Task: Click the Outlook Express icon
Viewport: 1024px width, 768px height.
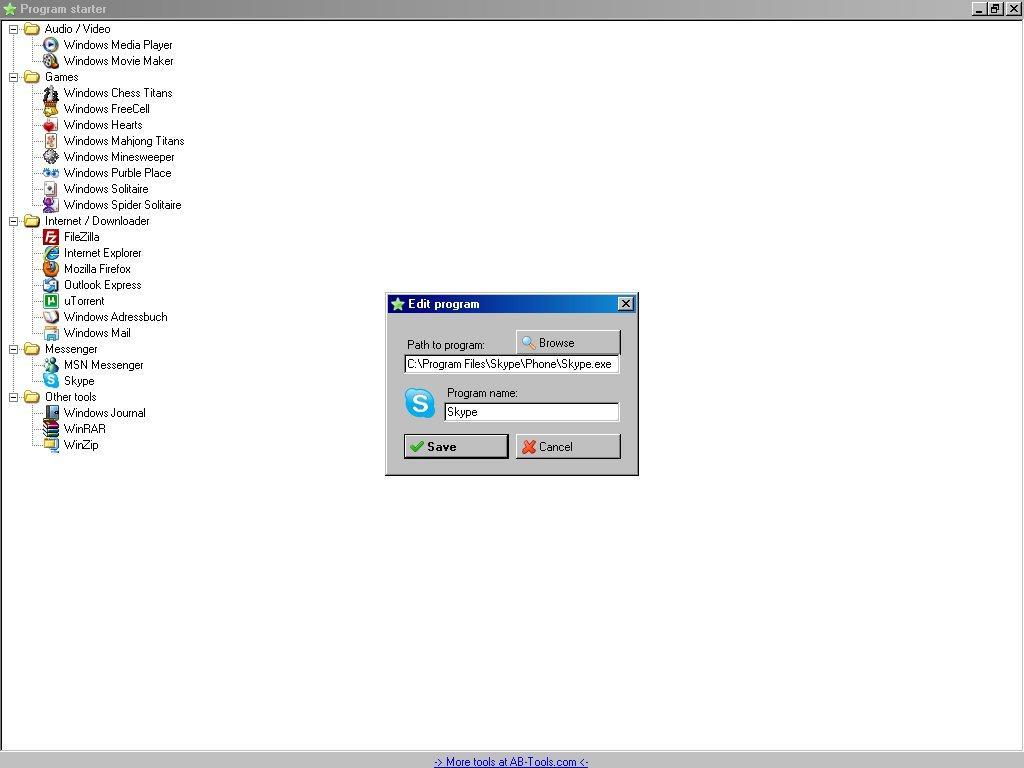Action: point(51,285)
